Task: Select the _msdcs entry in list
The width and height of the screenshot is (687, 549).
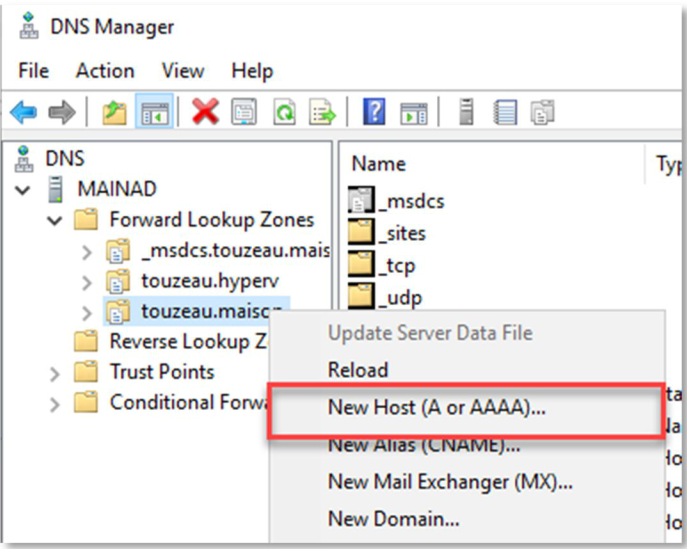Action: coord(410,201)
